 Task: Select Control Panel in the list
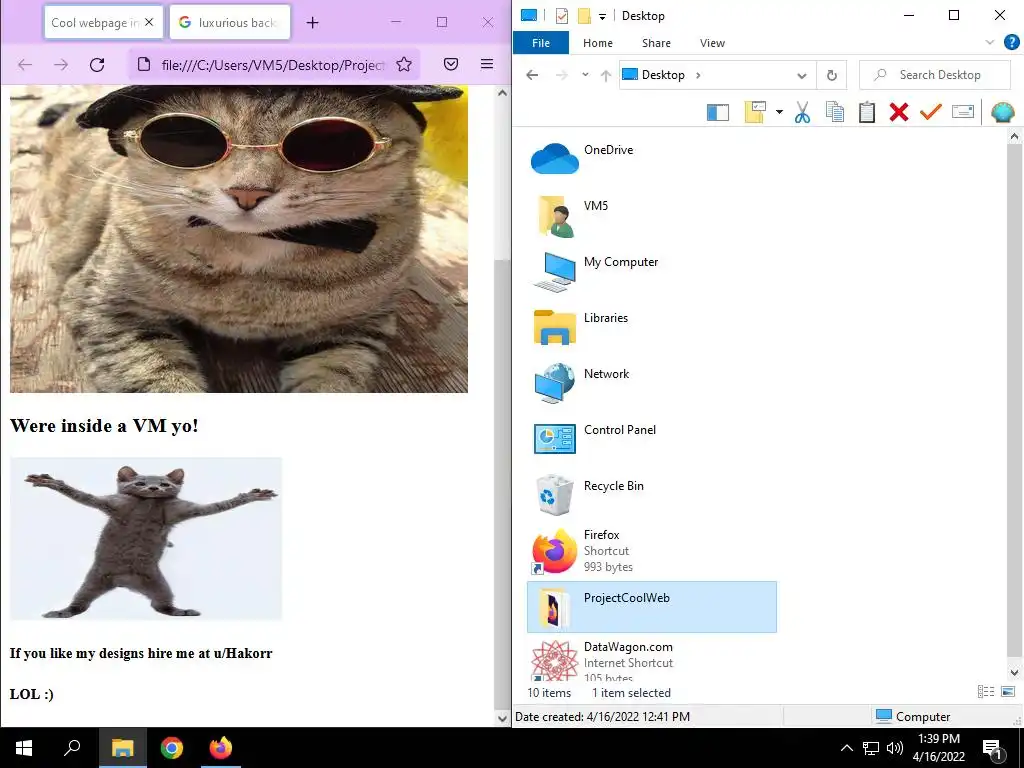coord(652,440)
